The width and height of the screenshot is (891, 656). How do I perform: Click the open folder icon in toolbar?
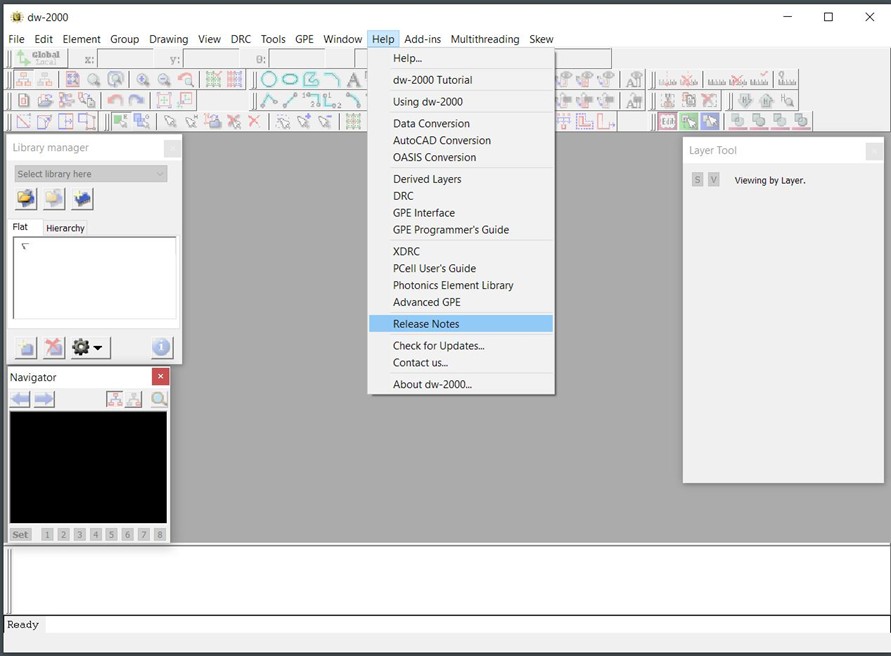tap(45, 101)
